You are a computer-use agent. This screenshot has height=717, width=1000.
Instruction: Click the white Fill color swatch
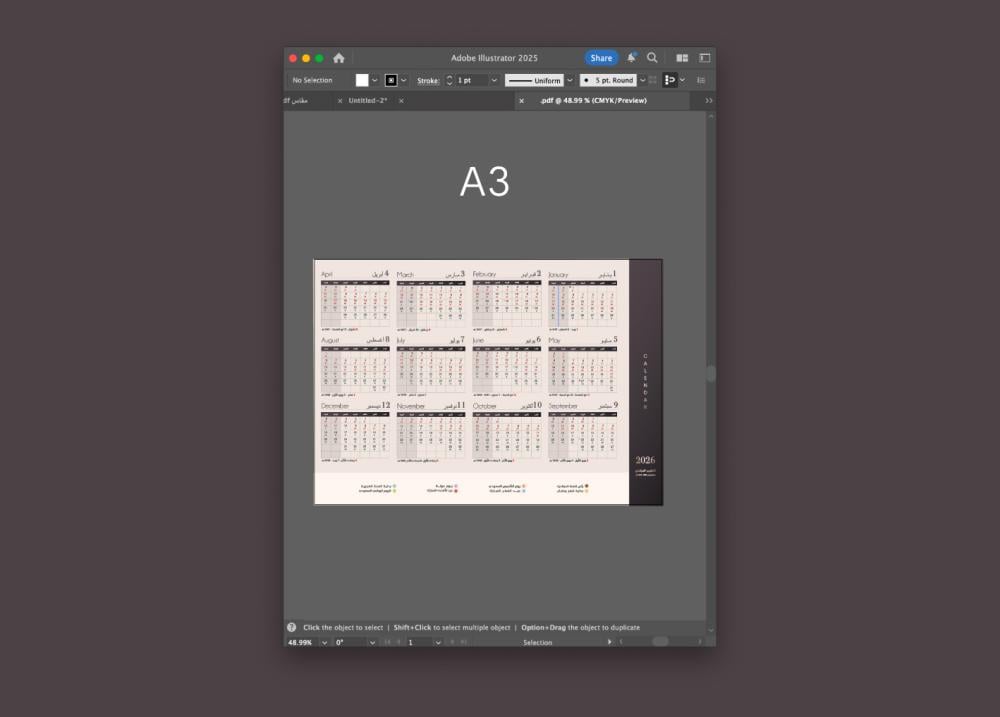point(362,80)
